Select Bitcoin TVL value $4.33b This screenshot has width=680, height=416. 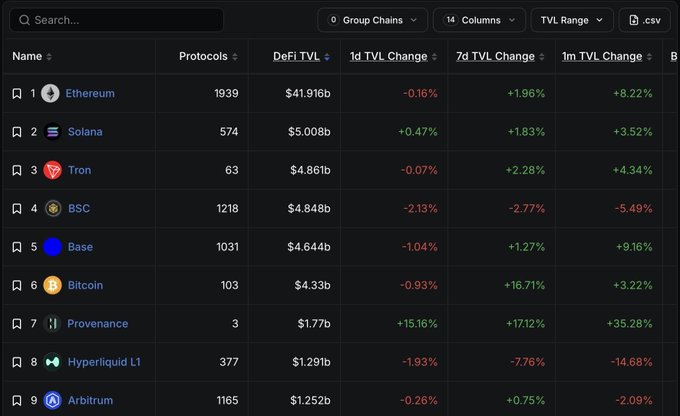[x=312, y=285]
